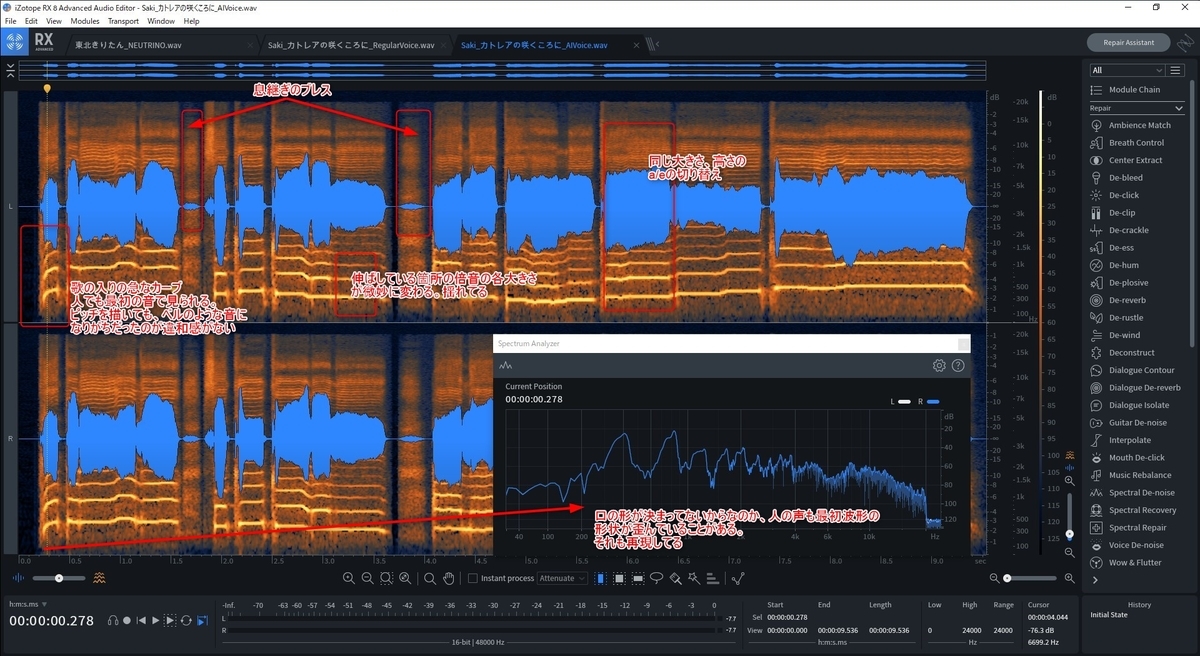This screenshot has height=656, width=1200.
Task: Open the De-wind module
Action: [1115, 335]
